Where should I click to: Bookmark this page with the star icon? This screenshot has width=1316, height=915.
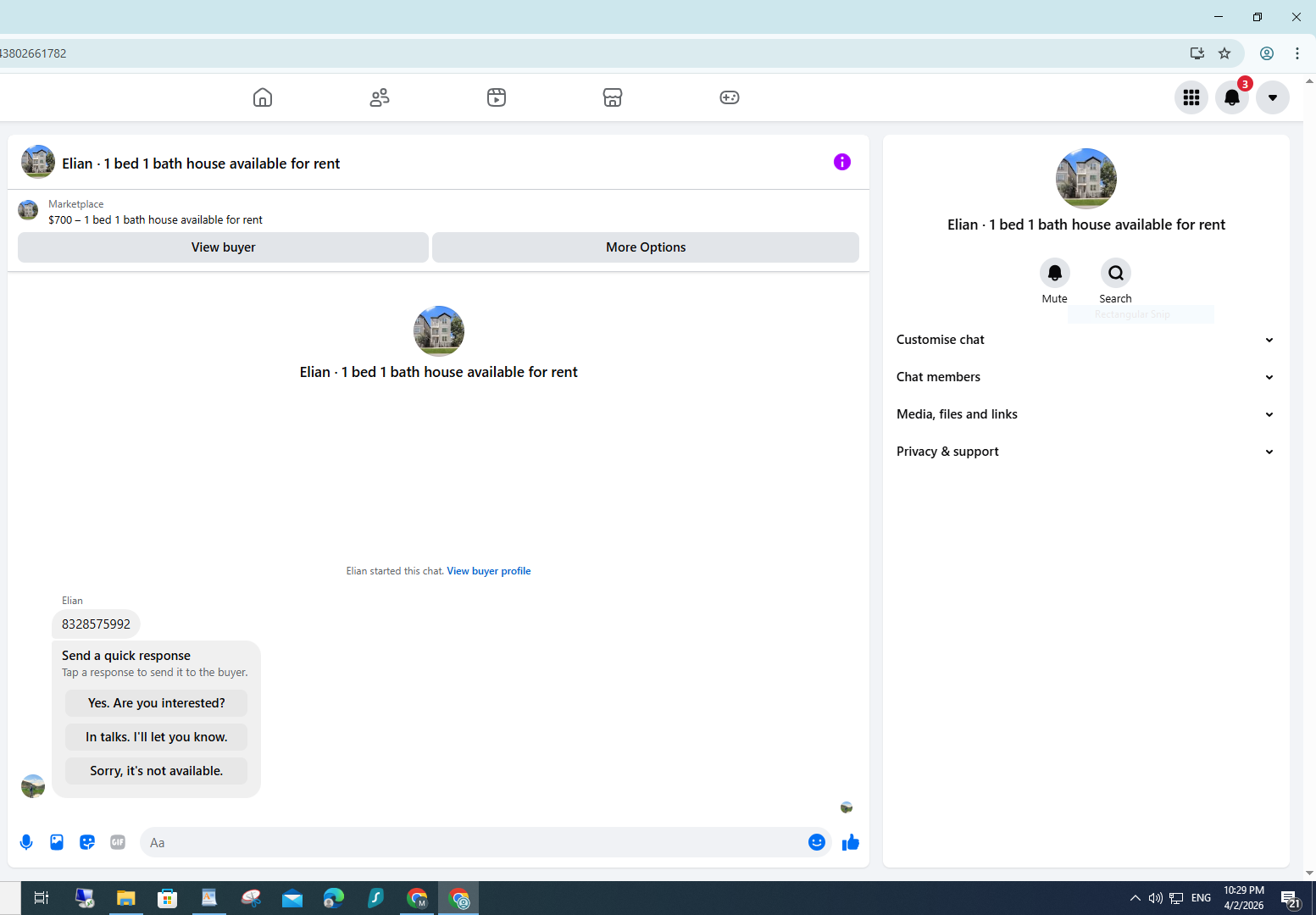tap(1224, 53)
